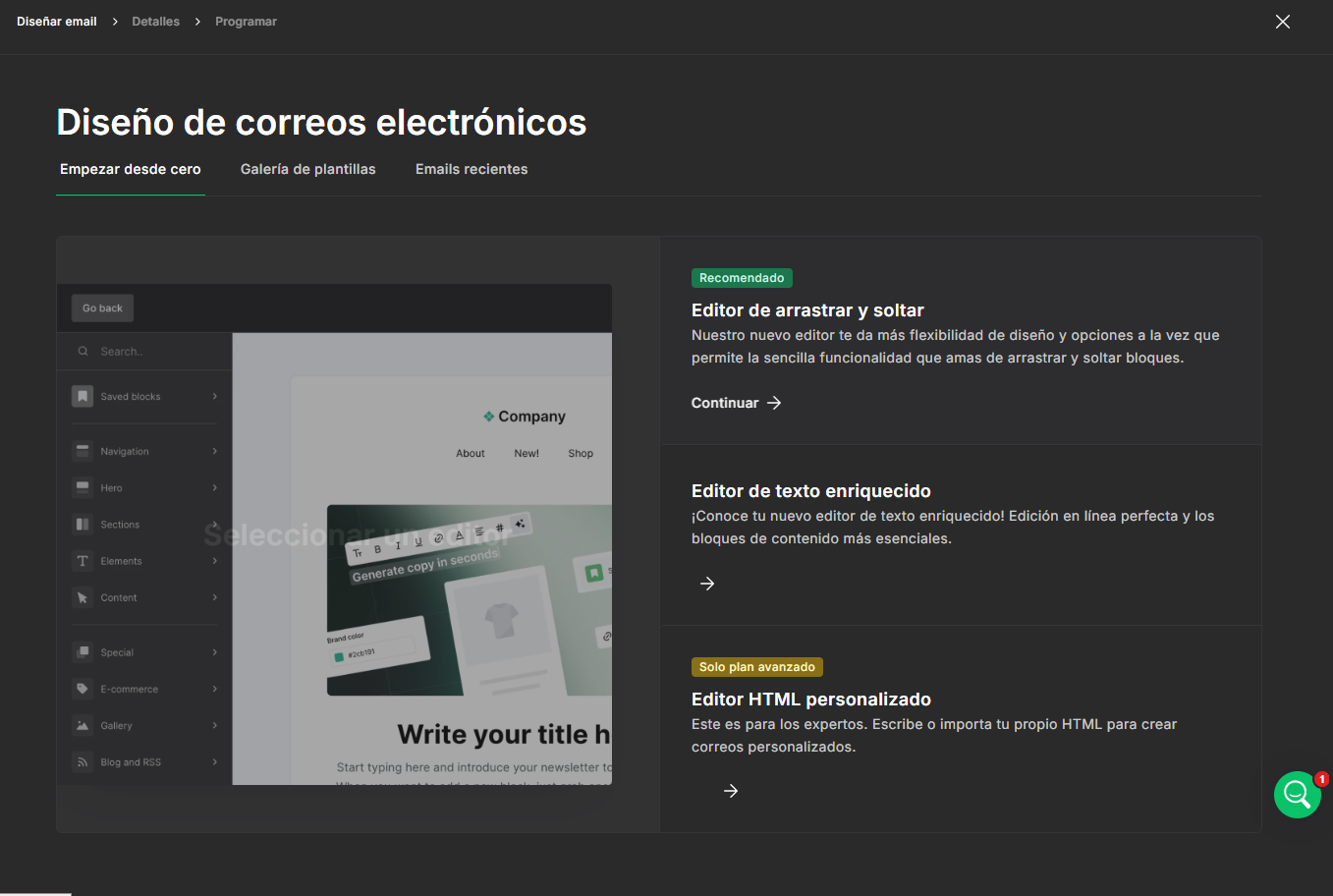
Task: Switch to Galería de plantillas tab
Action: (x=307, y=169)
